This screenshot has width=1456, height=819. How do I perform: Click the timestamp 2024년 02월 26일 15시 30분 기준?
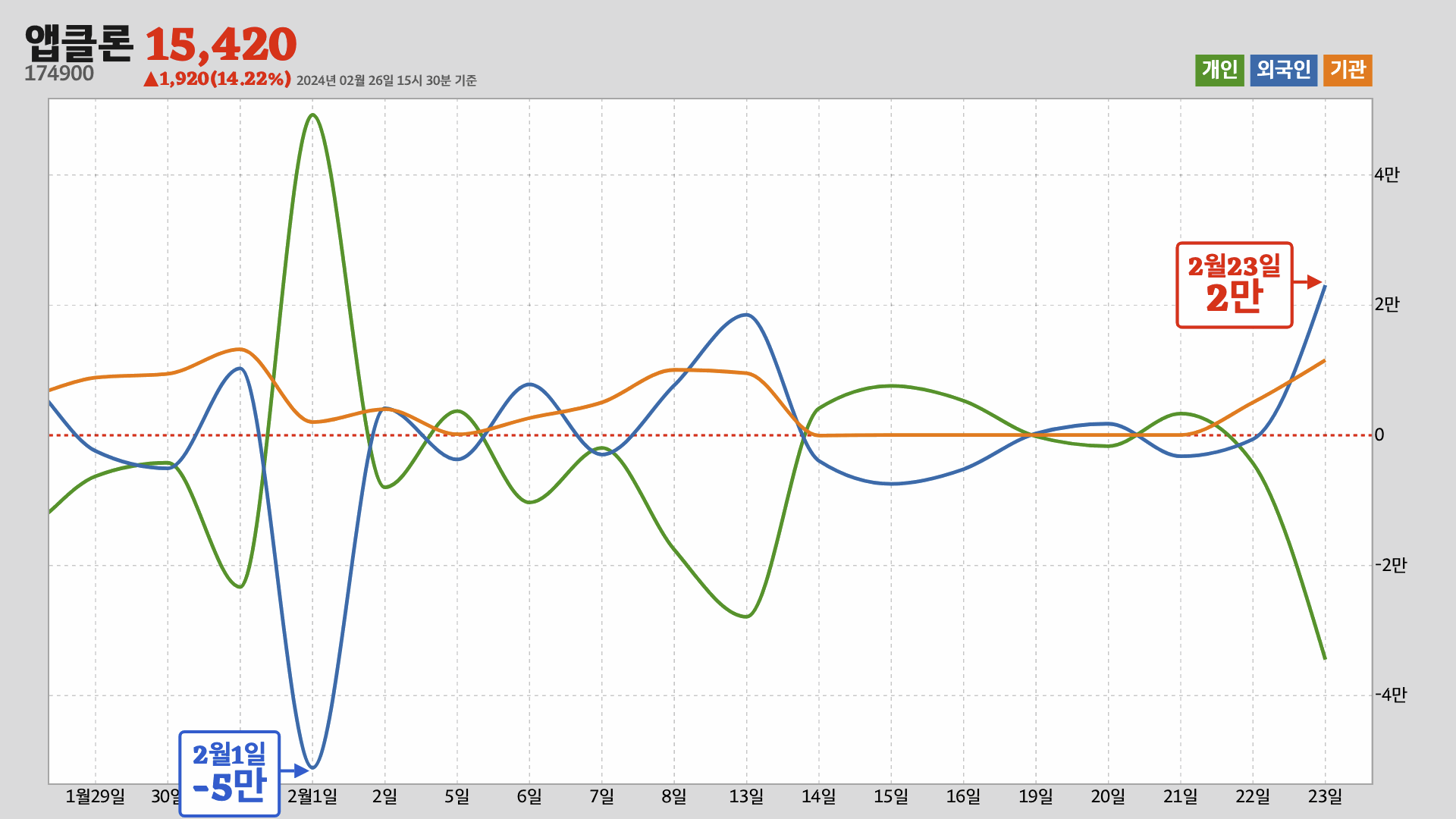pos(386,80)
